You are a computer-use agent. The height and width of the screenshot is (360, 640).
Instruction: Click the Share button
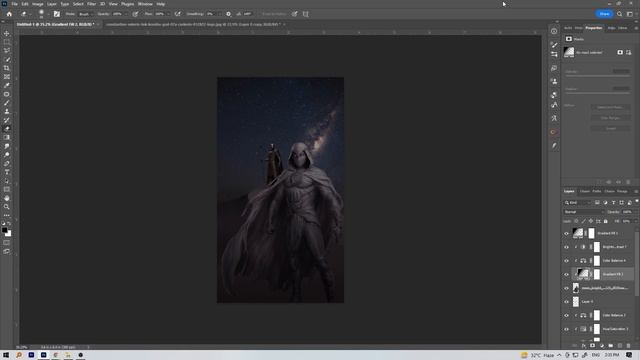tap(604, 14)
